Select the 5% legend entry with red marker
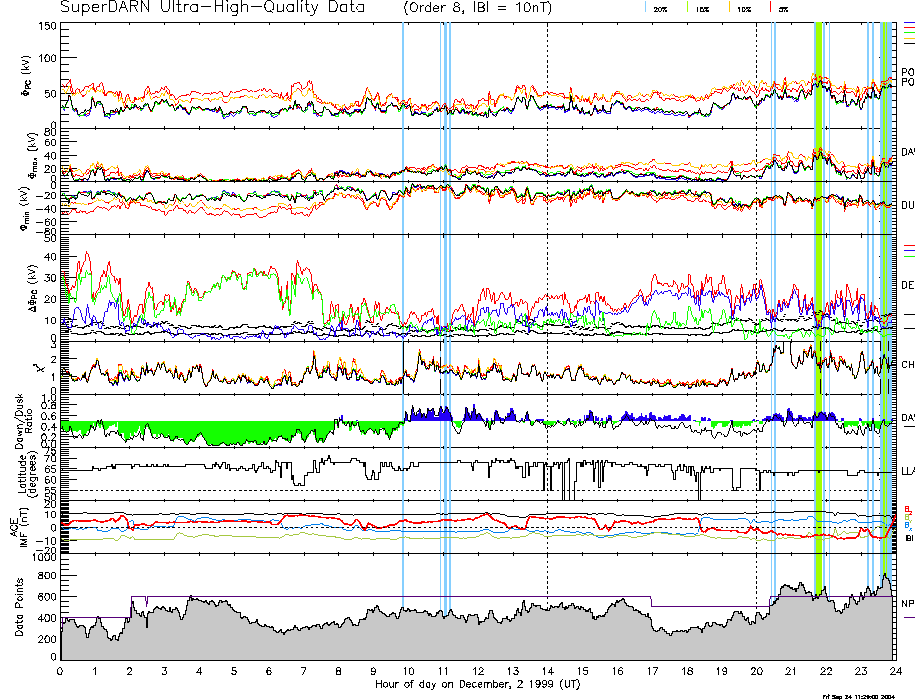 (780, 8)
